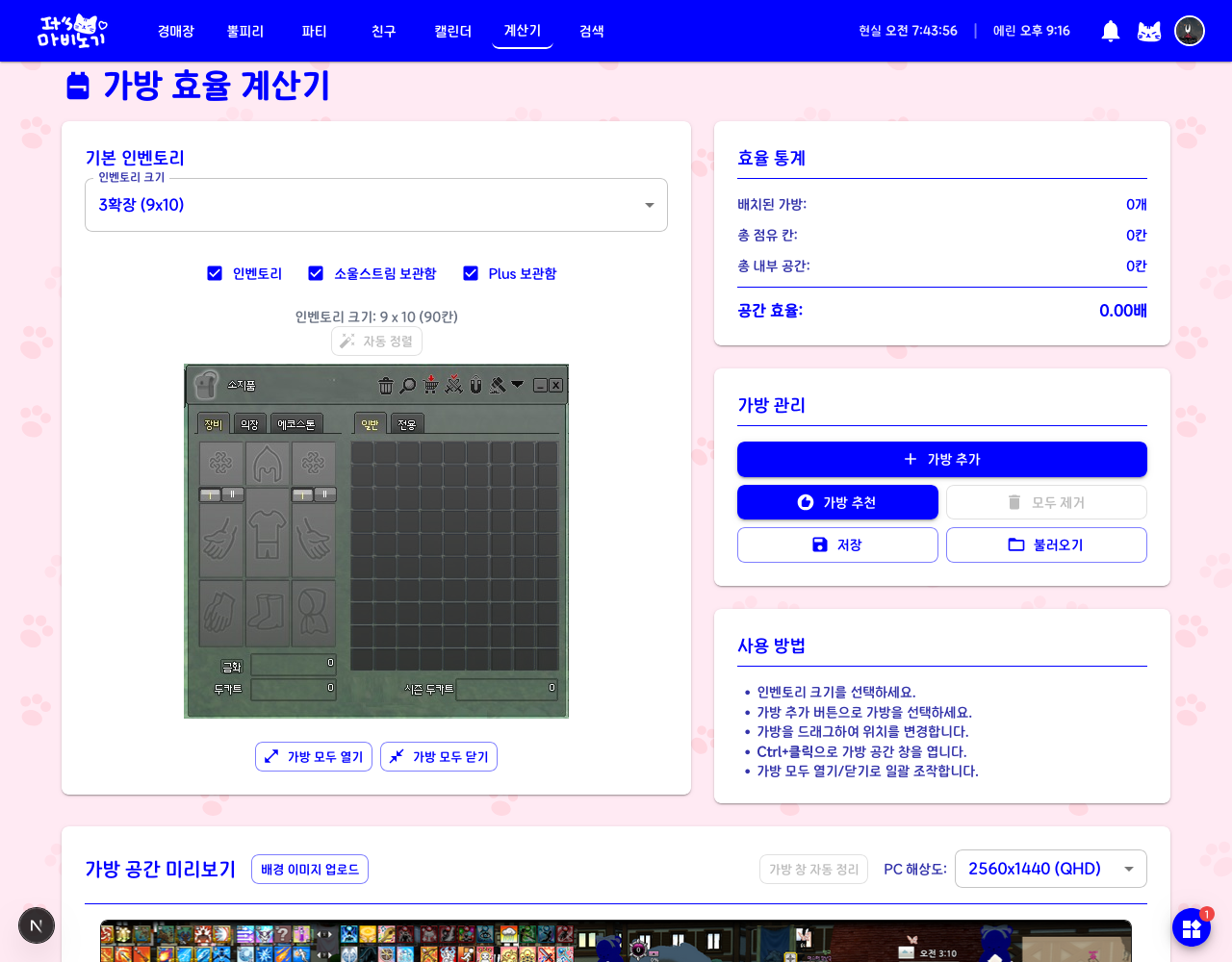Click the 가방 추가 button
This screenshot has height=962, width=1232.
[942, 459]
